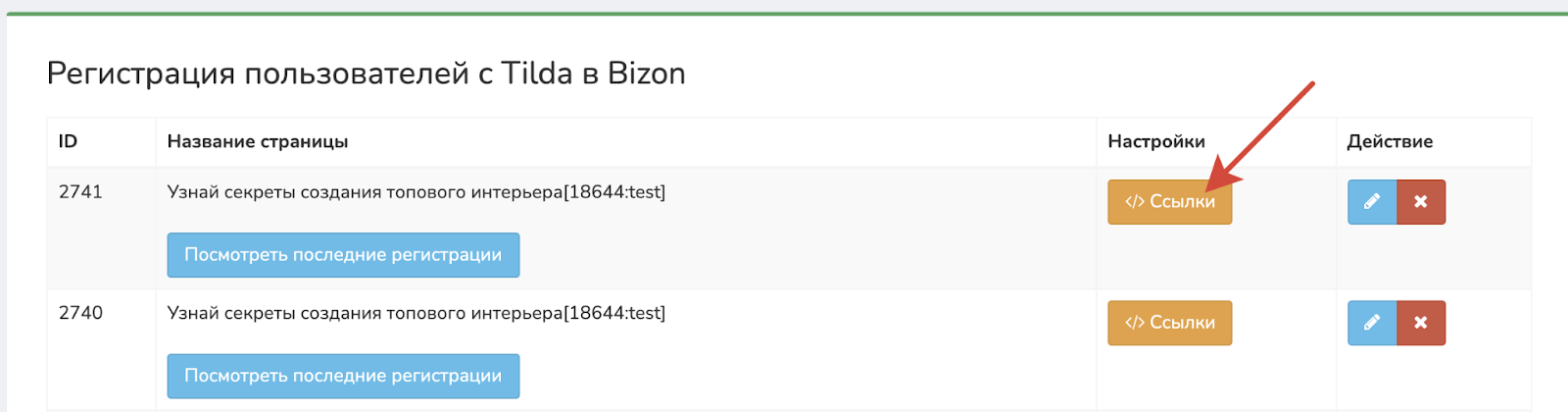Remove row 2740 via the red X icon
This screenshot has height=412, width=1568.
coord(1421,323)
